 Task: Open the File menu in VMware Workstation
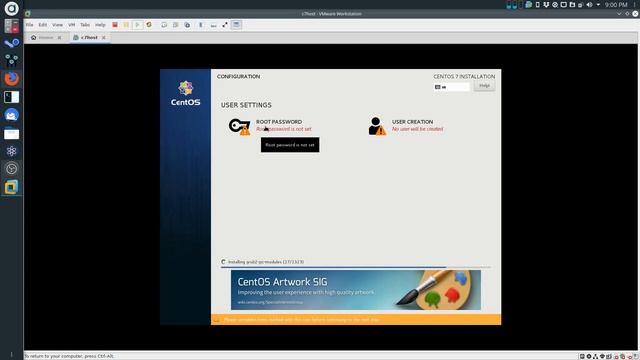29,25
